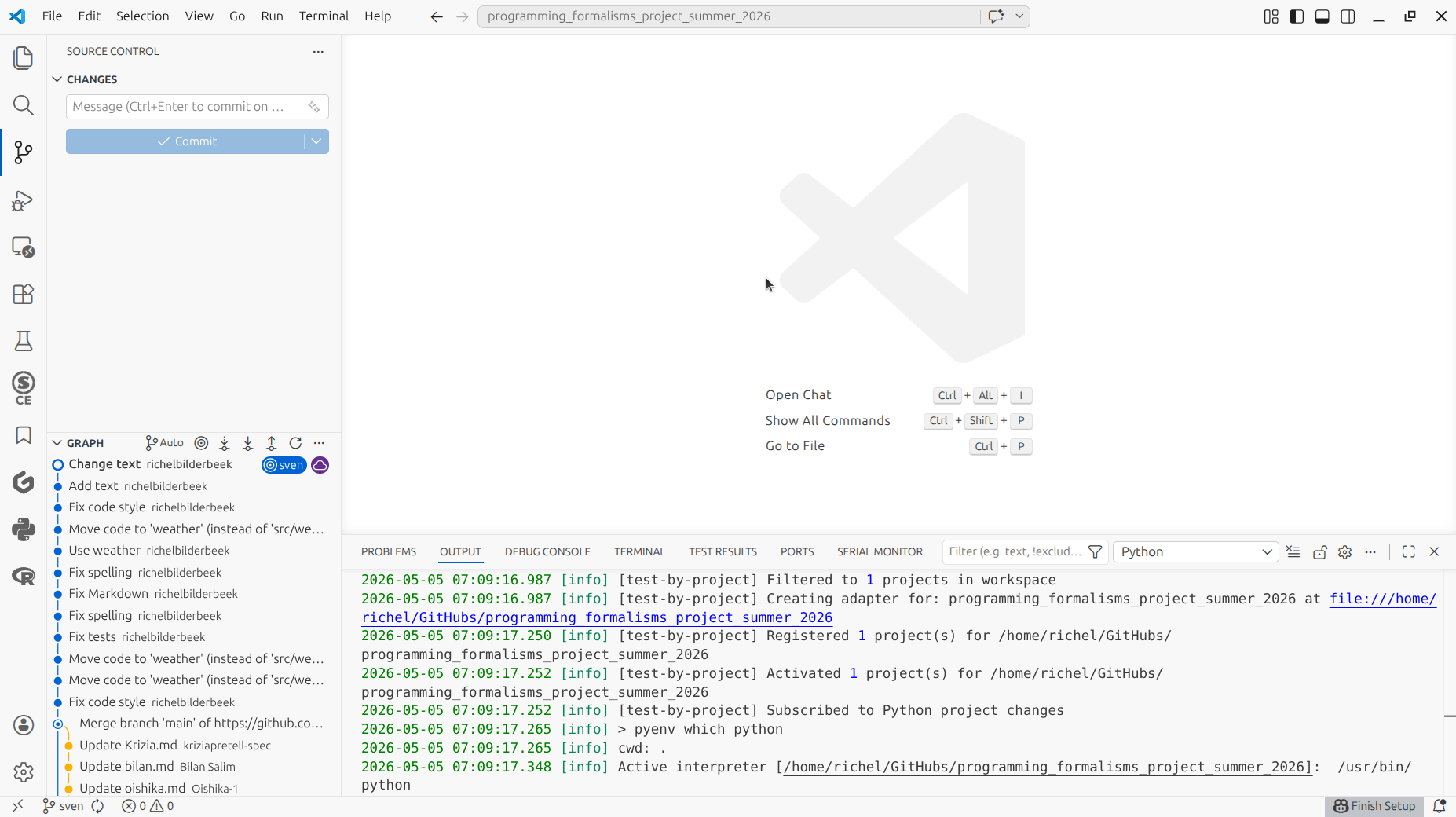Open Remote Explorer in the activity bar
This screenshot has height=817, width=1456.
(24, 247)
